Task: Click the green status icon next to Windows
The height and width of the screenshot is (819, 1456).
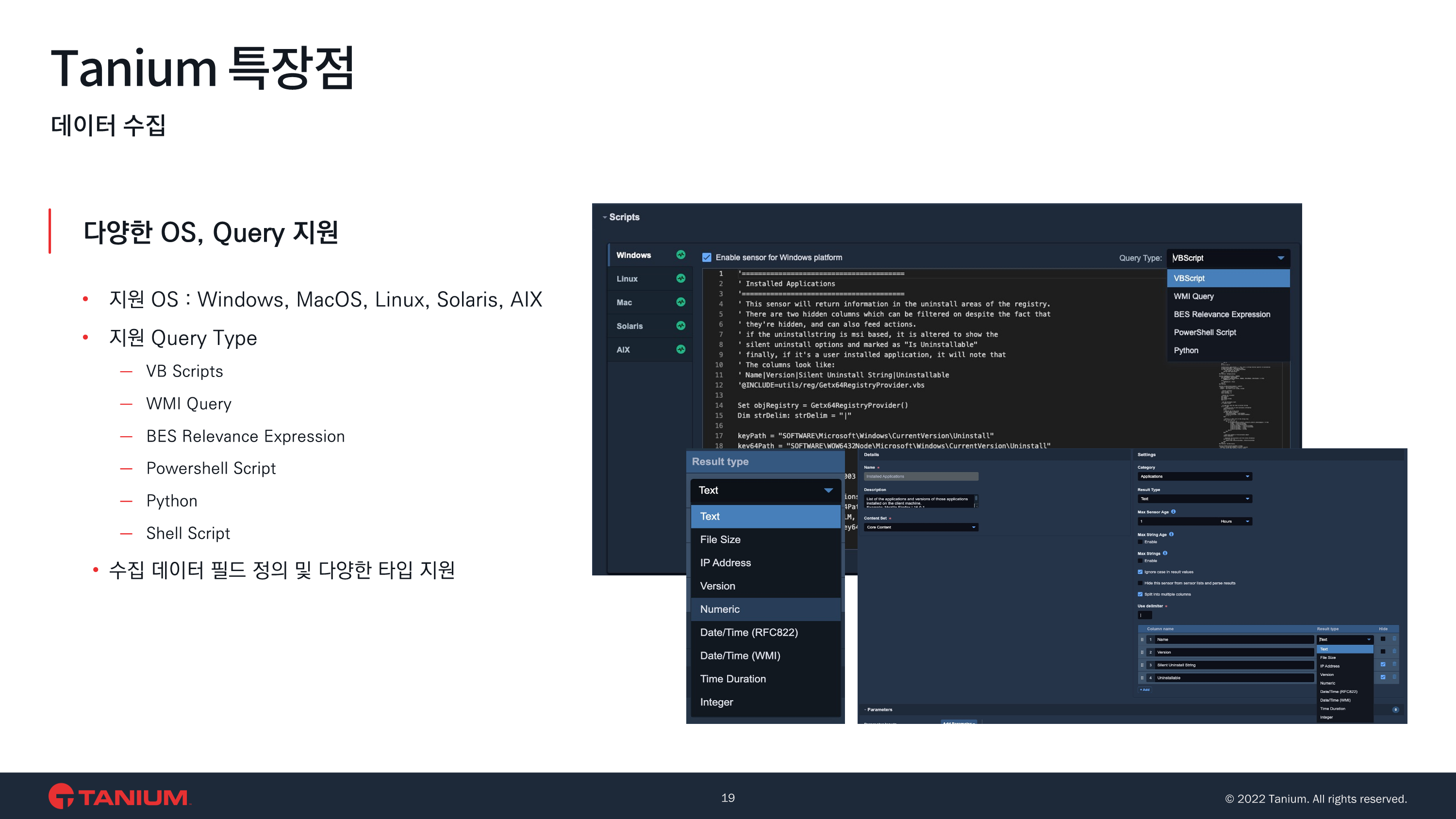Action: (680, 255)
